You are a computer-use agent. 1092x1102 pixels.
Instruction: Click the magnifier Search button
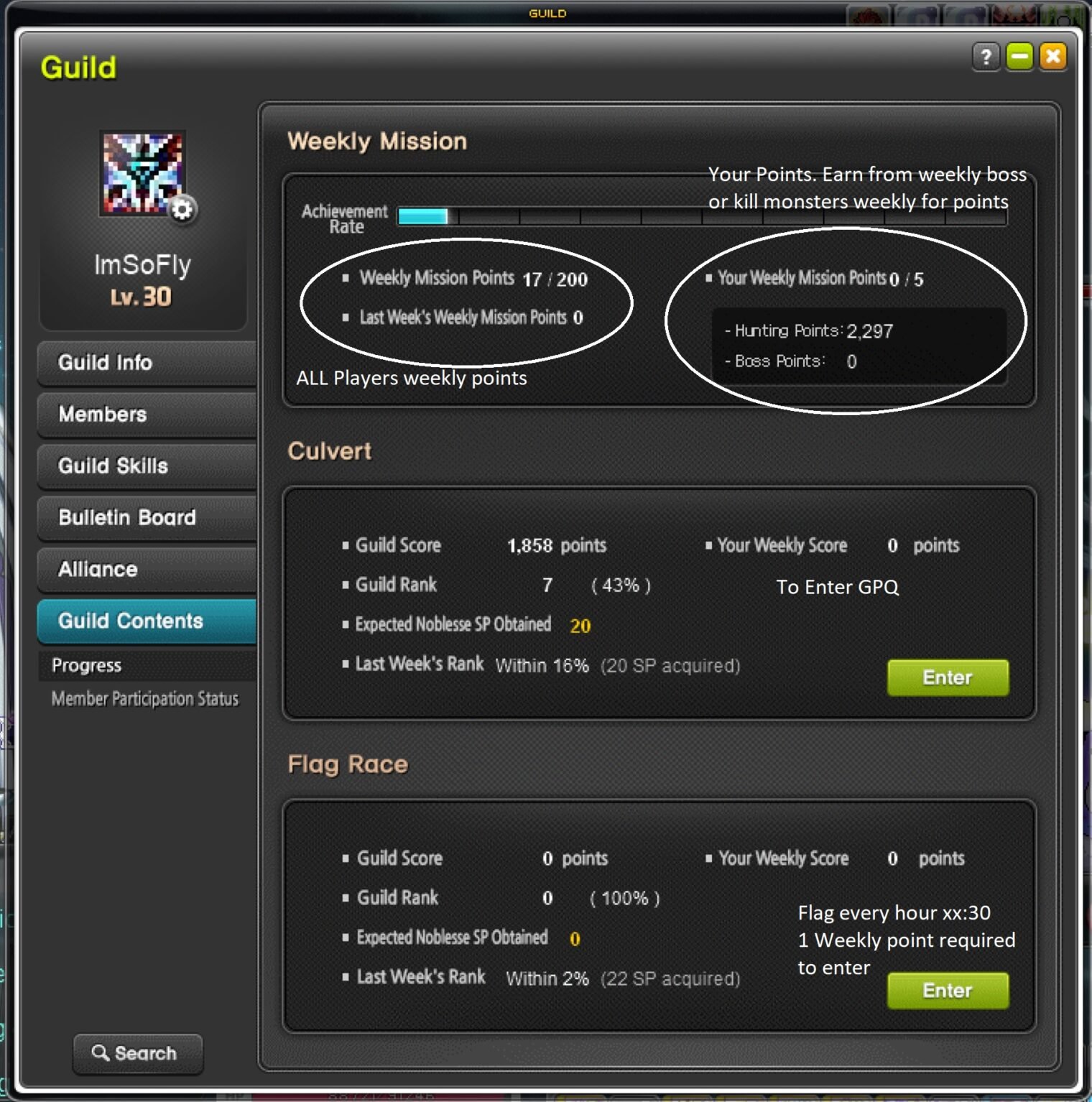[138, 1053]
